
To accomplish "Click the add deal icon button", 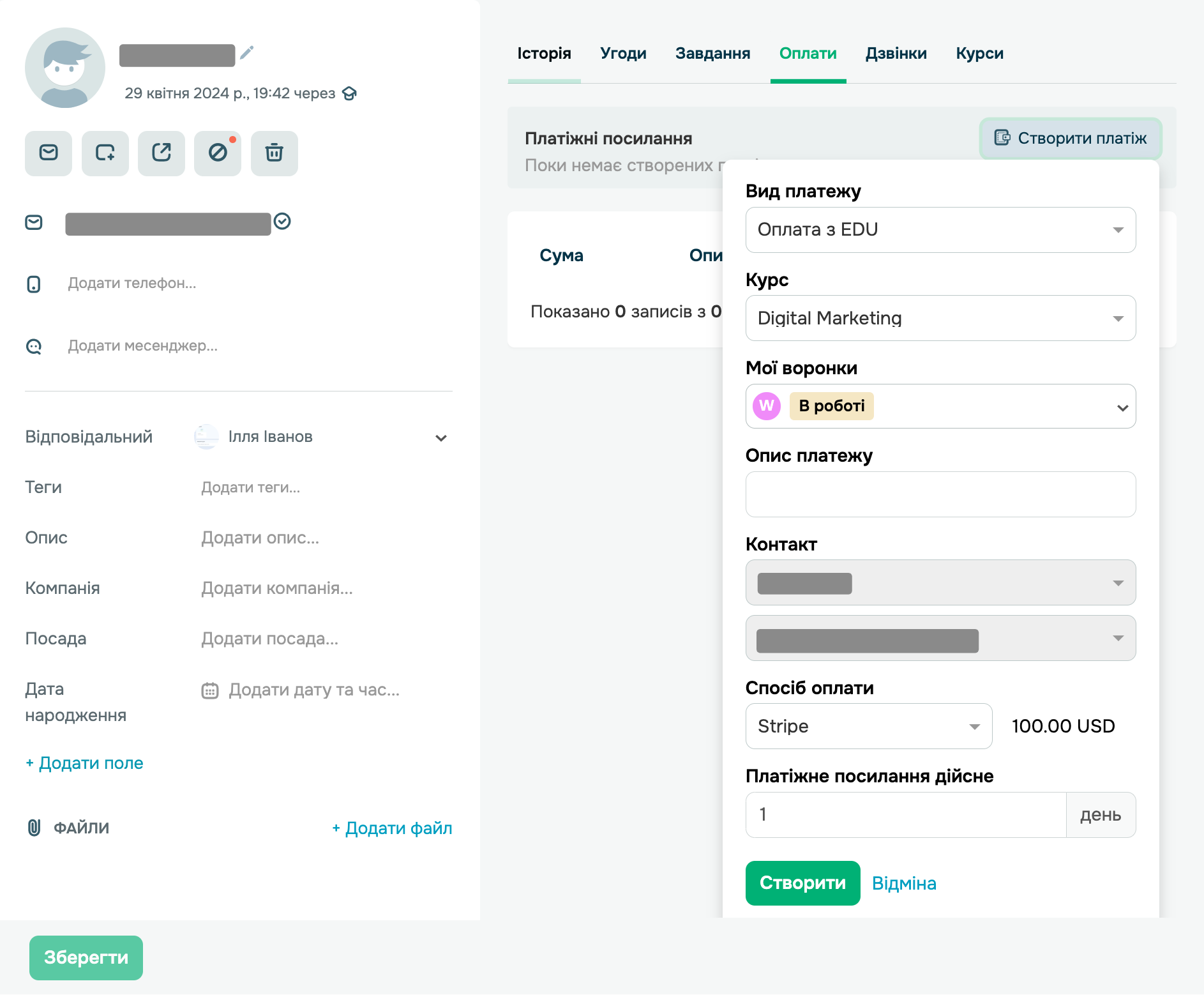I will click(105, 153).
